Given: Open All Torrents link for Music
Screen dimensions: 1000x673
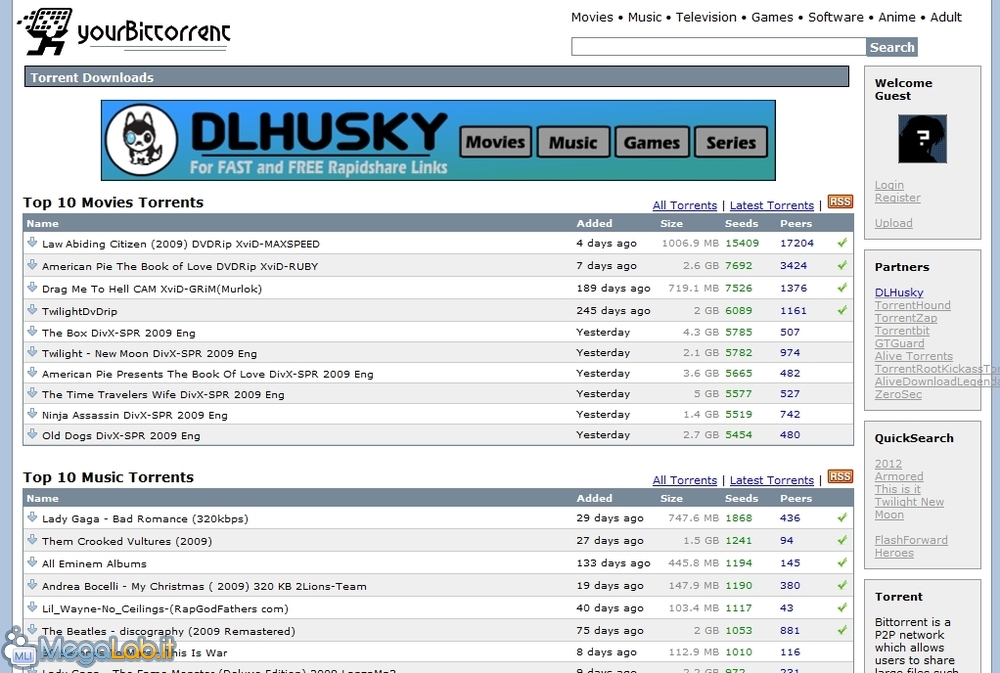Looking at the screenshot, I should (x=684, y=480).
